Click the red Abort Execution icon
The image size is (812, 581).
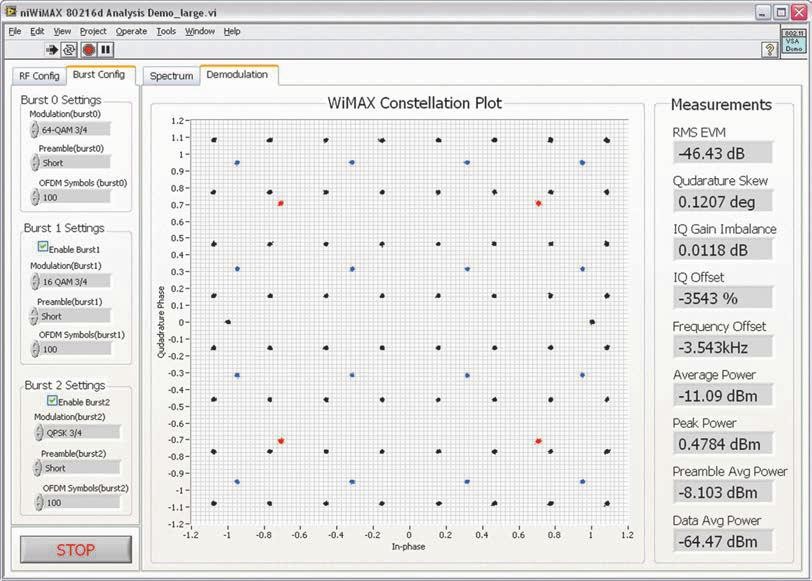click(89, 50)
